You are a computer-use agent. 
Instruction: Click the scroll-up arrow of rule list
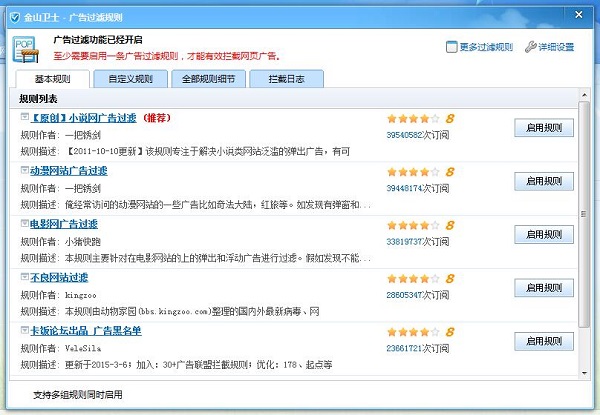584,94
